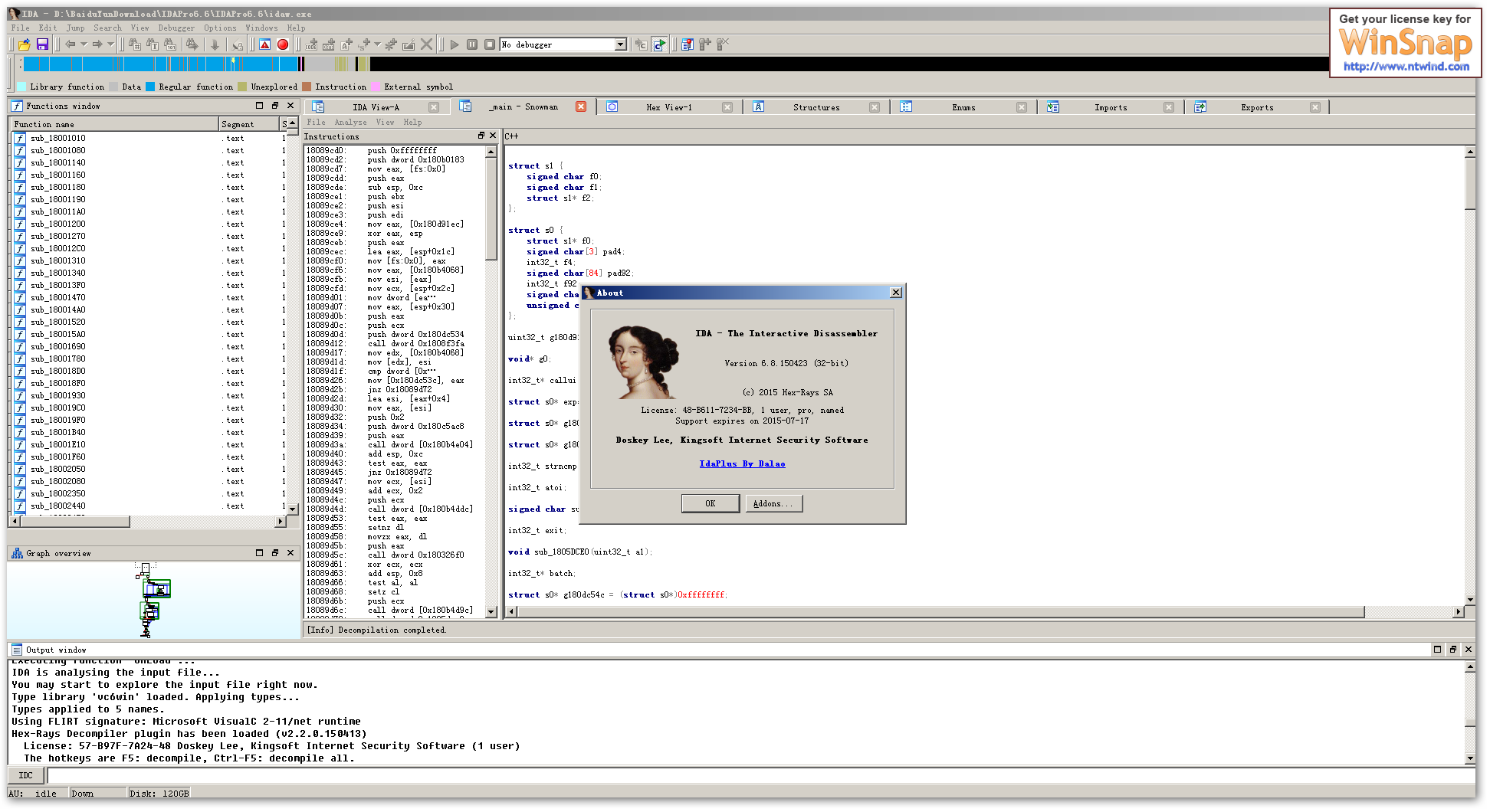Screen dimensions: 1490x812
Task: Click the Graph overview thumbnail
Action: tap(153, 601)
